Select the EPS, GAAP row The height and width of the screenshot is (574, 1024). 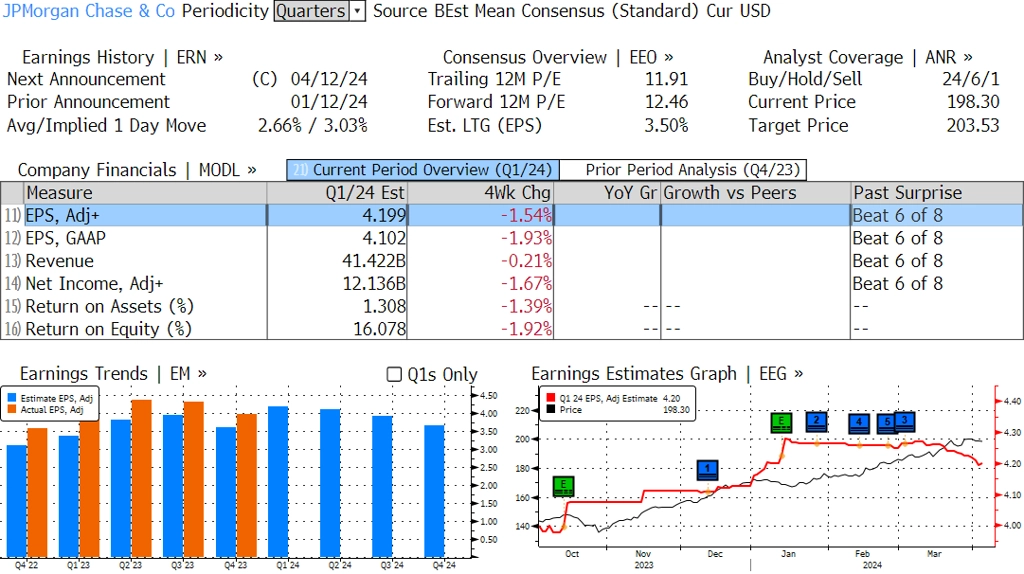click(512, 238)
